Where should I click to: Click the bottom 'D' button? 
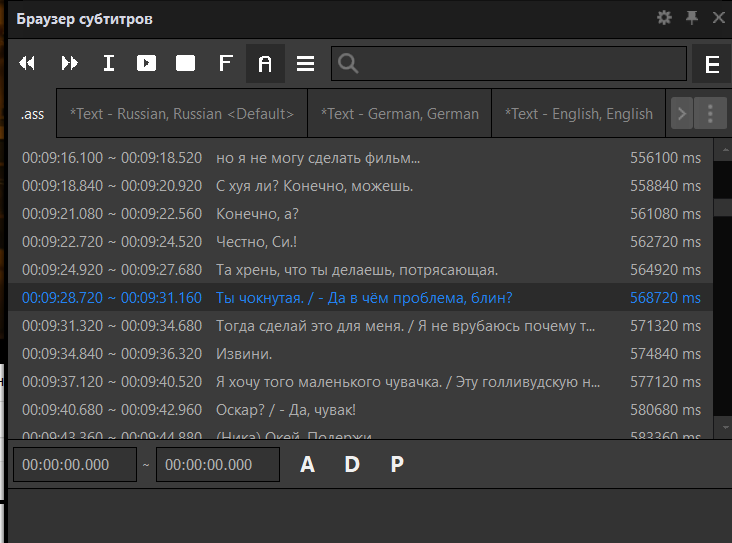click(352, 465)
